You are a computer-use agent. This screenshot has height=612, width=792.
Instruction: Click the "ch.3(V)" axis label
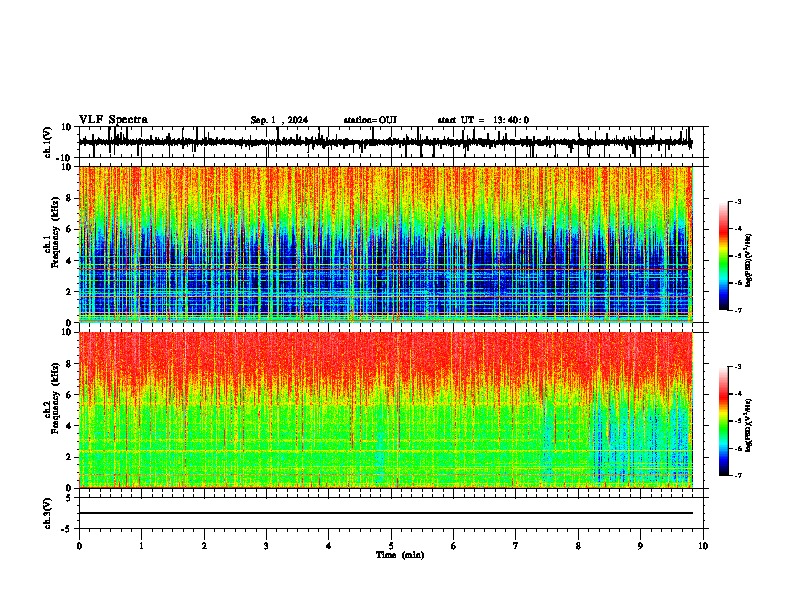click(x=48, y=513)
